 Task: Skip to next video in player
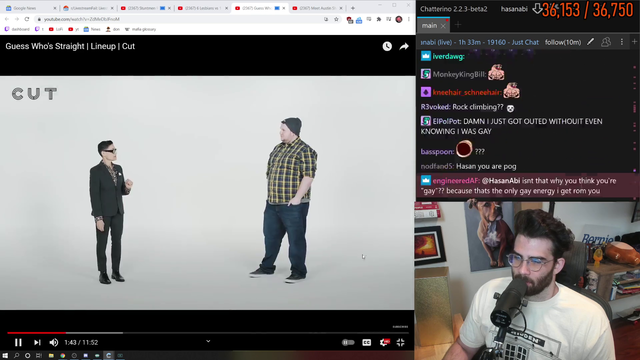coord(37,342)
